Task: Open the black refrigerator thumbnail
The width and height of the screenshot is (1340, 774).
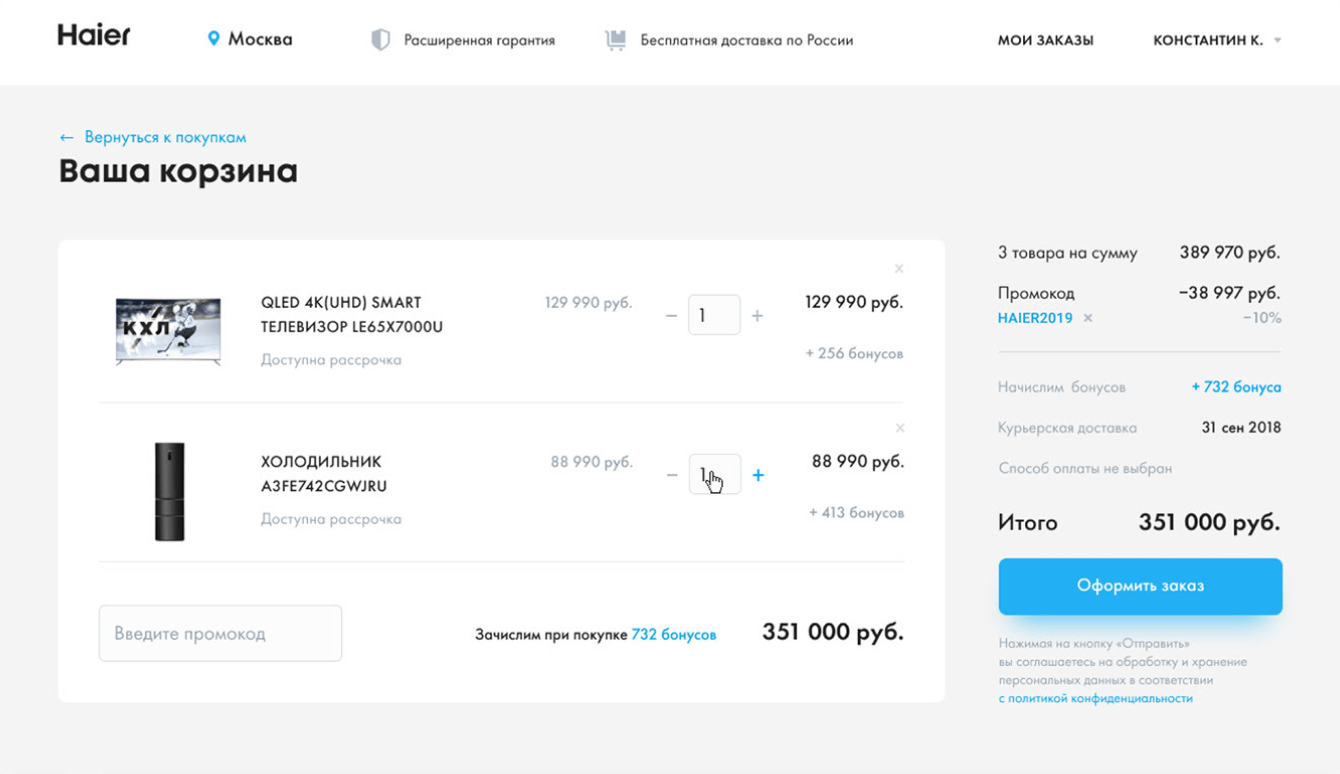Action: [170, 491]
